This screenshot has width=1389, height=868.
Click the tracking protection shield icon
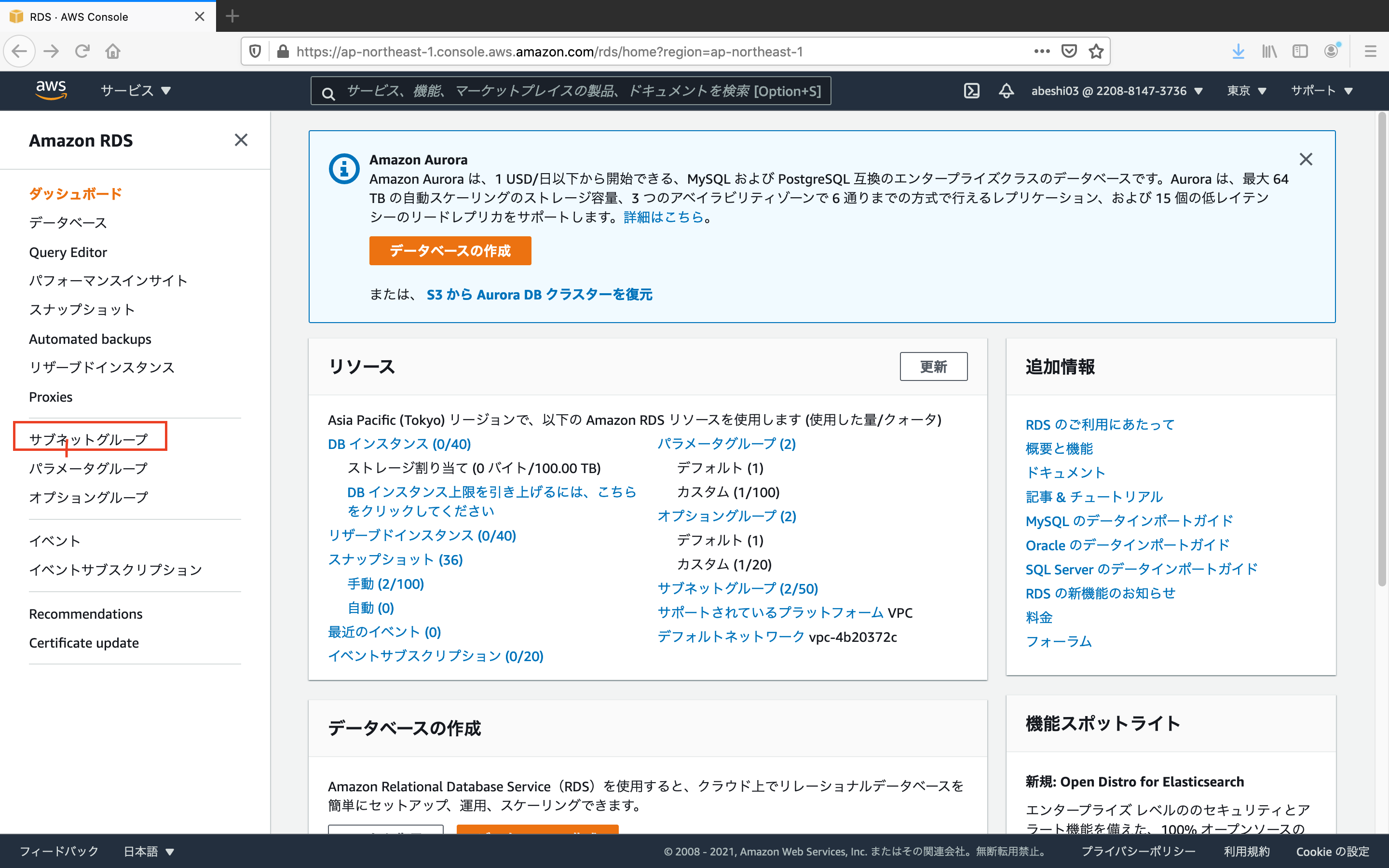(x=254, y=51)
